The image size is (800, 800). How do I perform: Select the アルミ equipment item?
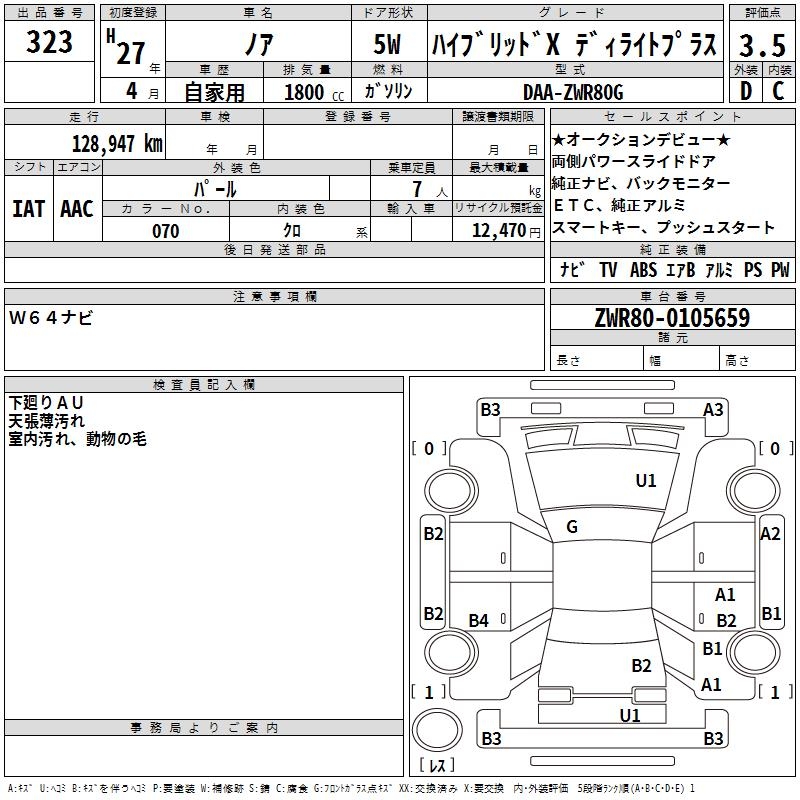718,269
